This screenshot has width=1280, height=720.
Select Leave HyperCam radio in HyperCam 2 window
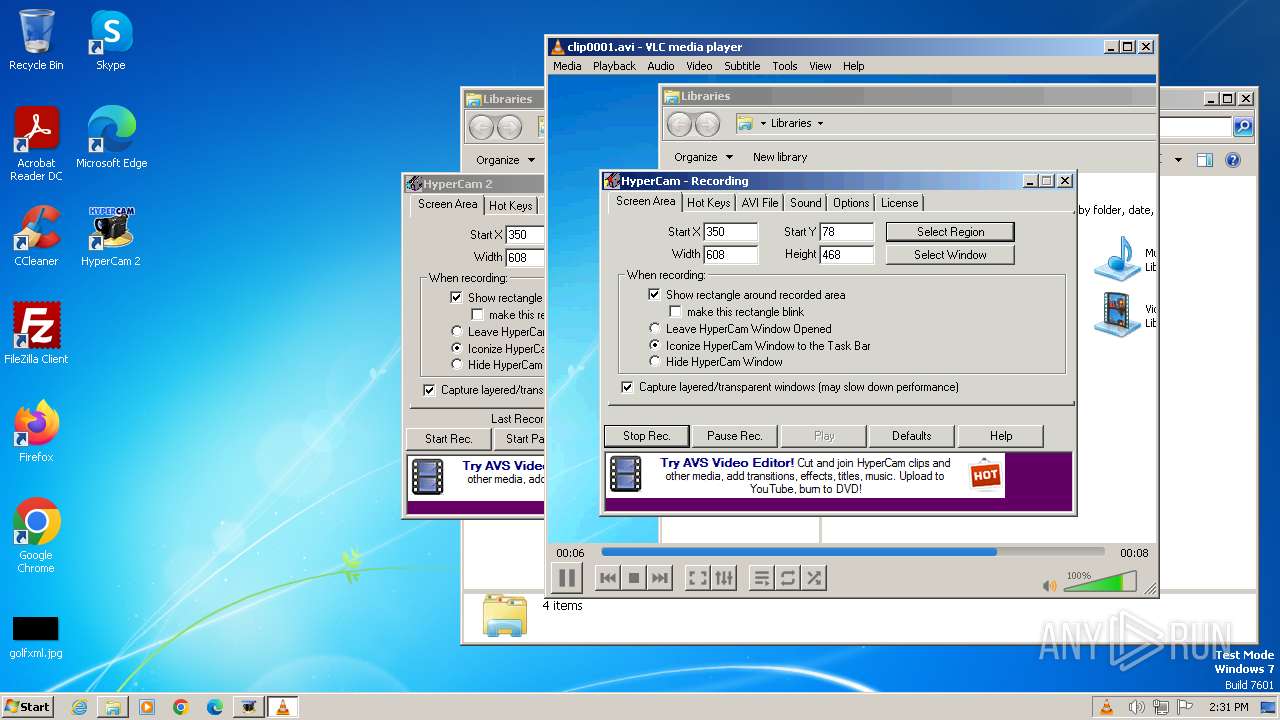[457, 332]
